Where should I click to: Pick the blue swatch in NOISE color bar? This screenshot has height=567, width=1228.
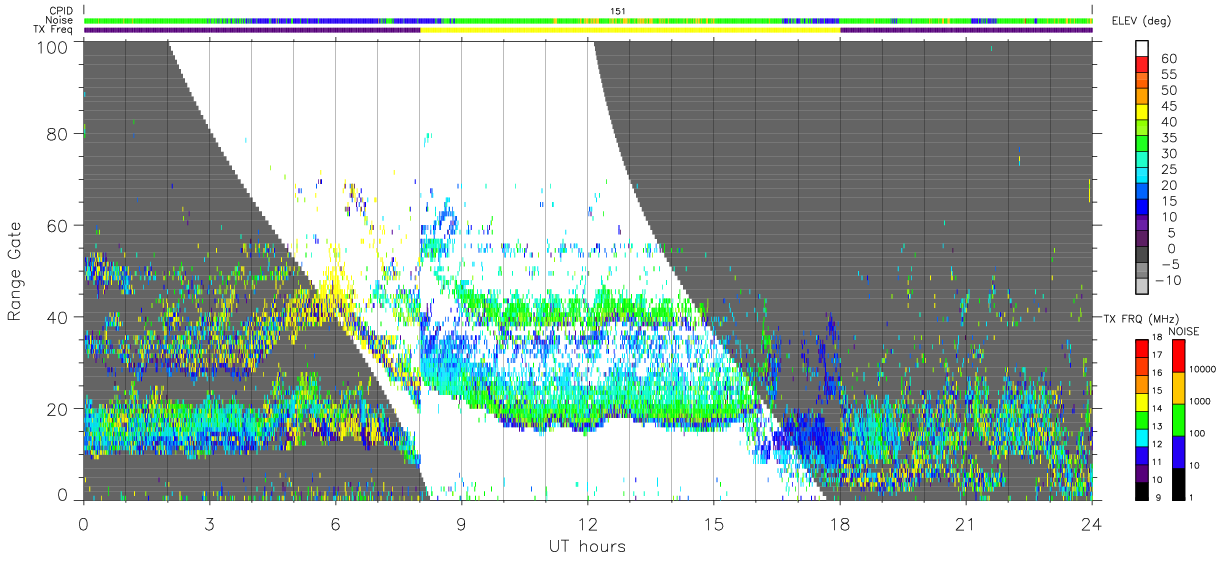(x=1180, y=451)
